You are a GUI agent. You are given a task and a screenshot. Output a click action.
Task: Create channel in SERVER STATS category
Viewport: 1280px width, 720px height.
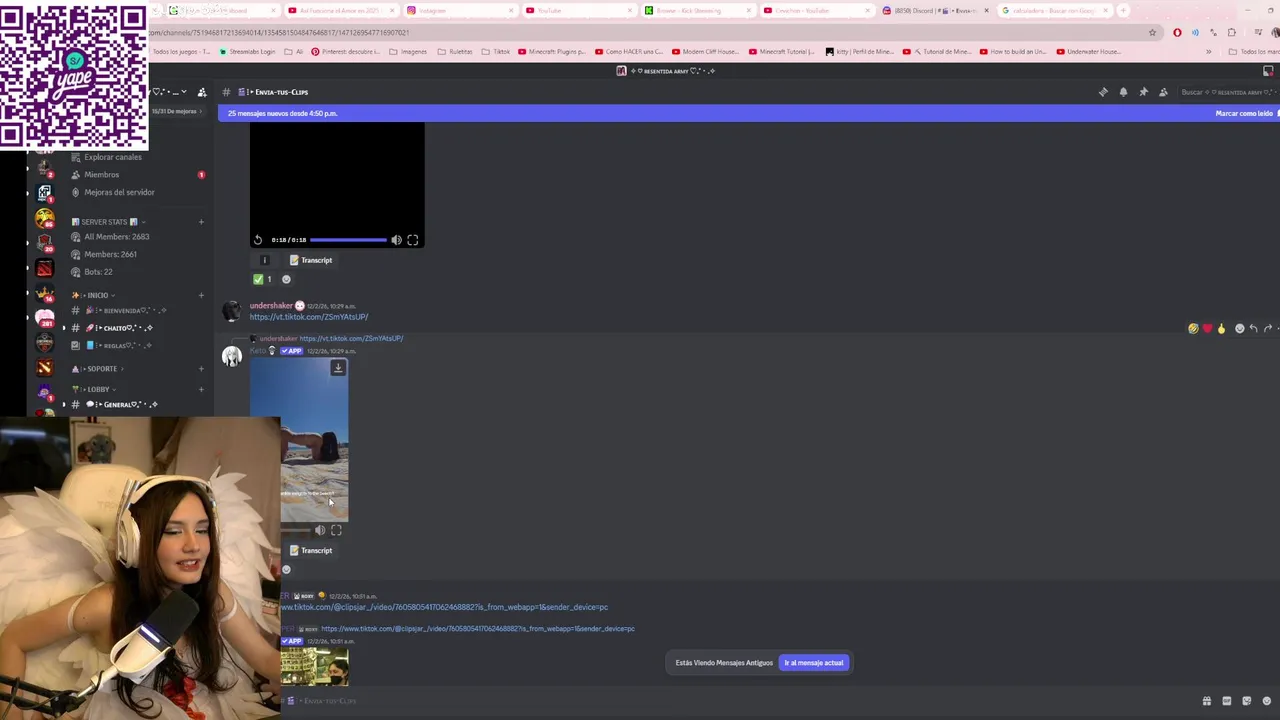click(201, 222)
